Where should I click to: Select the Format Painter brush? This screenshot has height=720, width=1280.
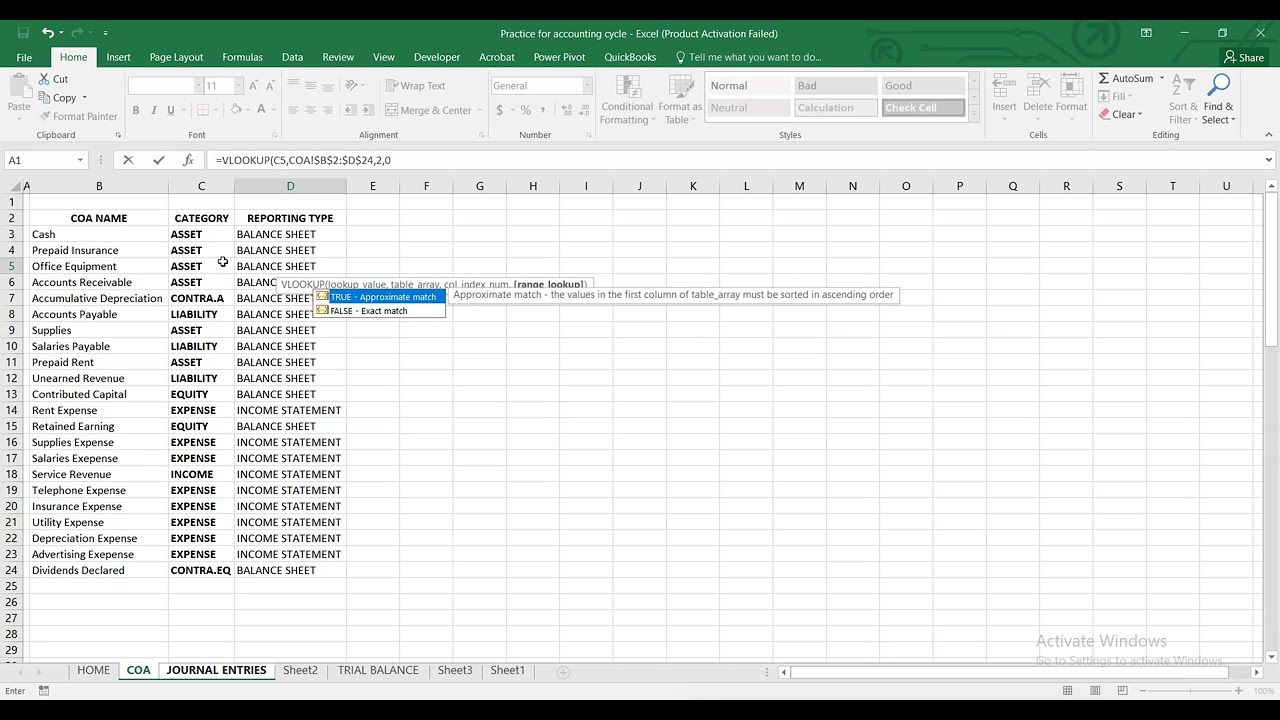[x=78, y=116]
